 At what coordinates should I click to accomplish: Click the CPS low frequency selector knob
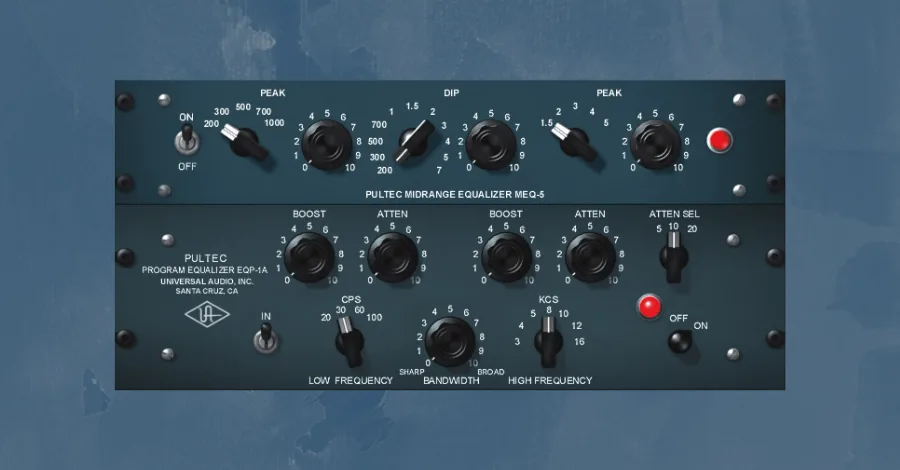pyautogui.click(x=349, y=341)
